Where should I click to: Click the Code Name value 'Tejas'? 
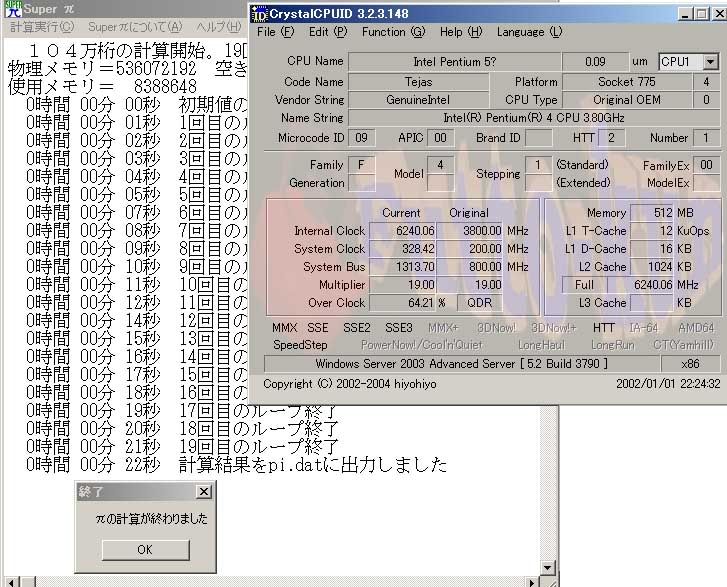point(419,82)
